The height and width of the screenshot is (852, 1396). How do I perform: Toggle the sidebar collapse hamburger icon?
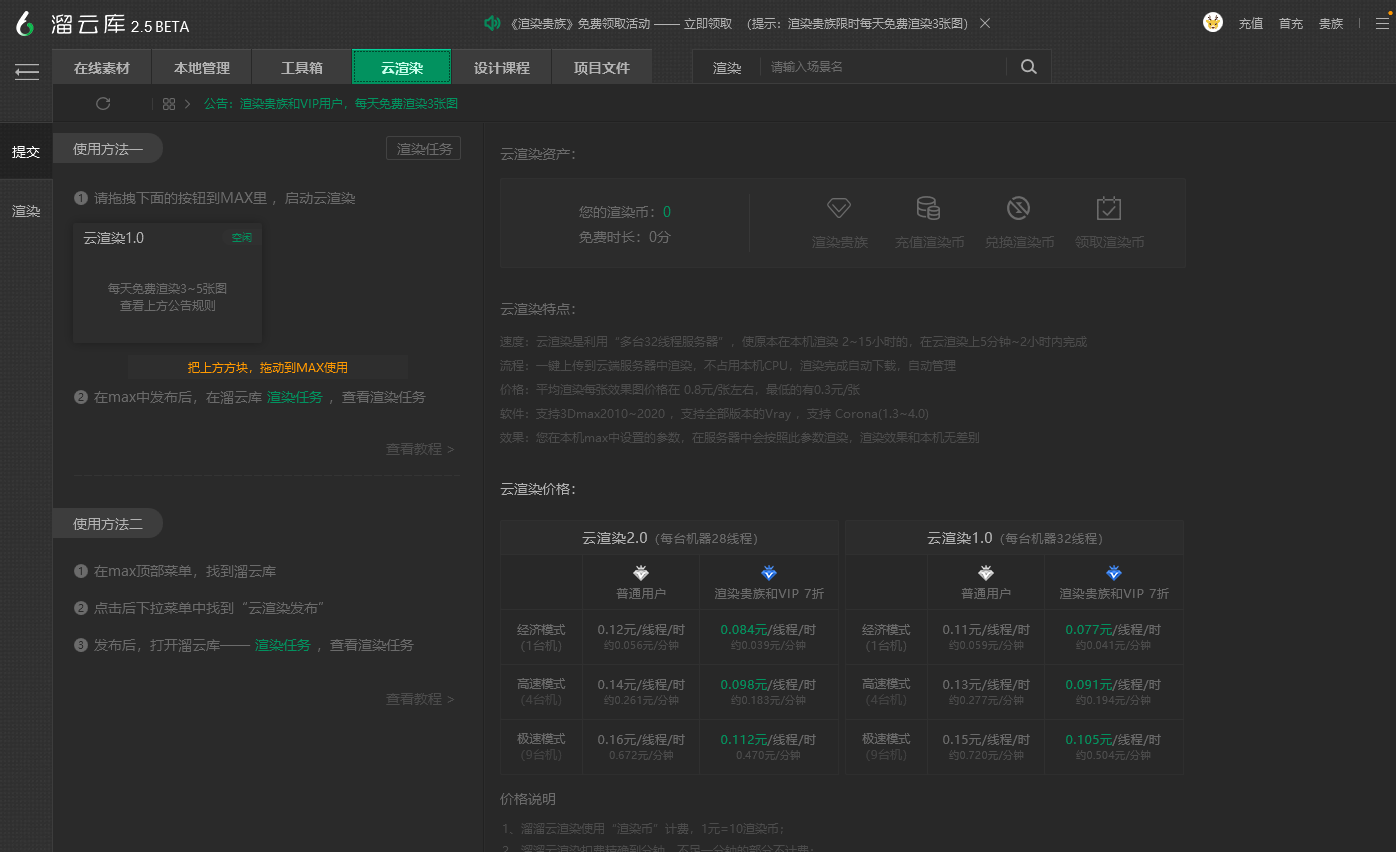[27, 71]
